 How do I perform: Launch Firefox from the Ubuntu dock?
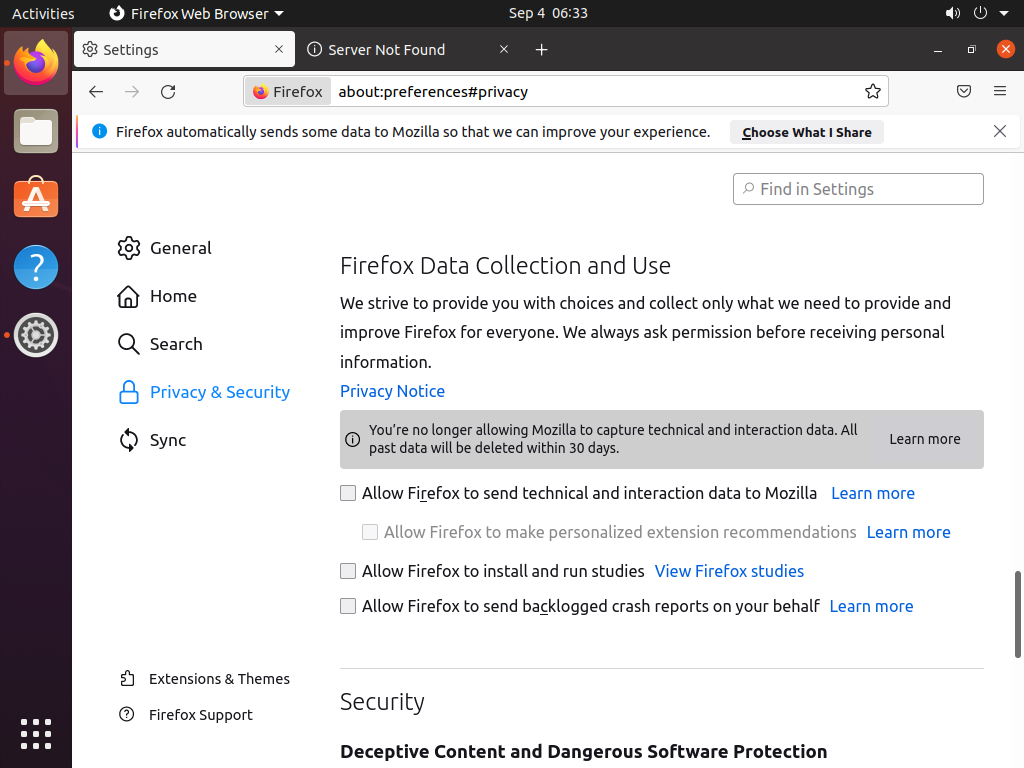36,63
